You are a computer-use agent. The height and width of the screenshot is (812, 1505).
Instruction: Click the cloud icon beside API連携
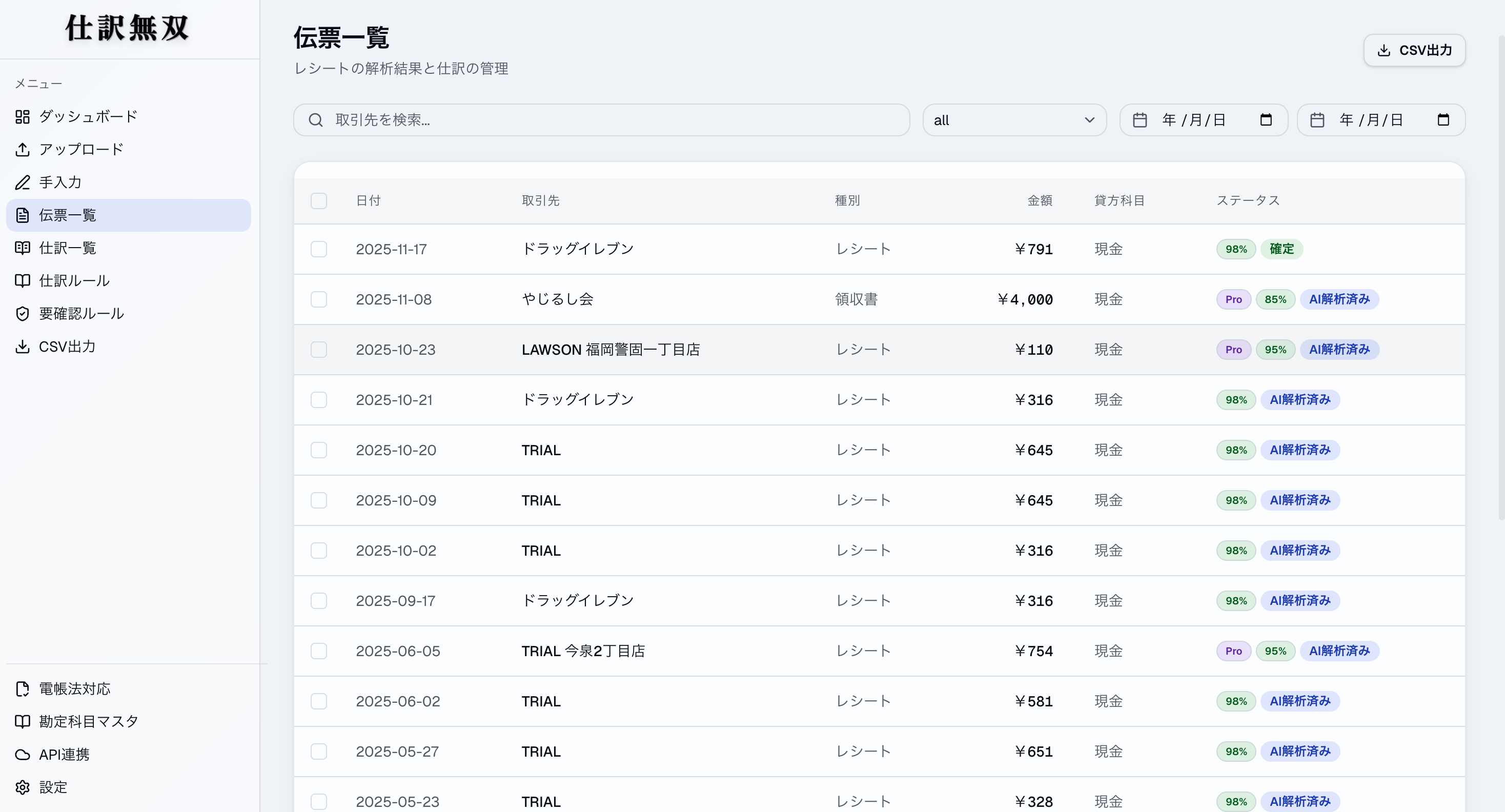[x=22, y=755]
